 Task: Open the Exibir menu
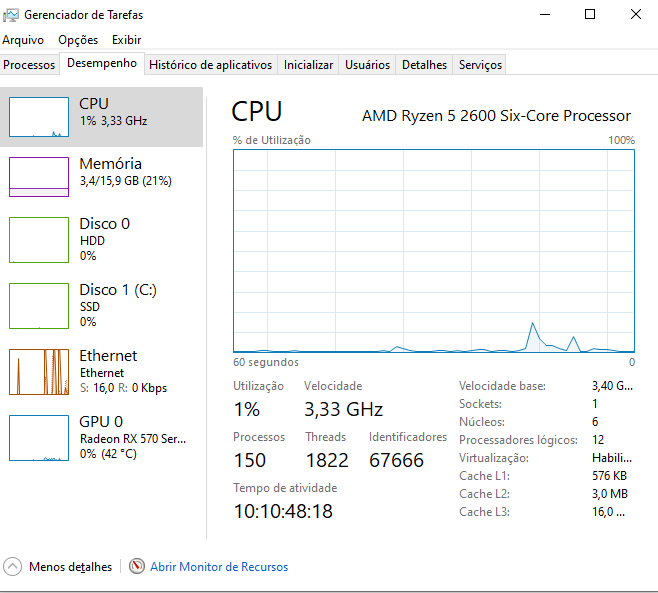pos(126,40)
